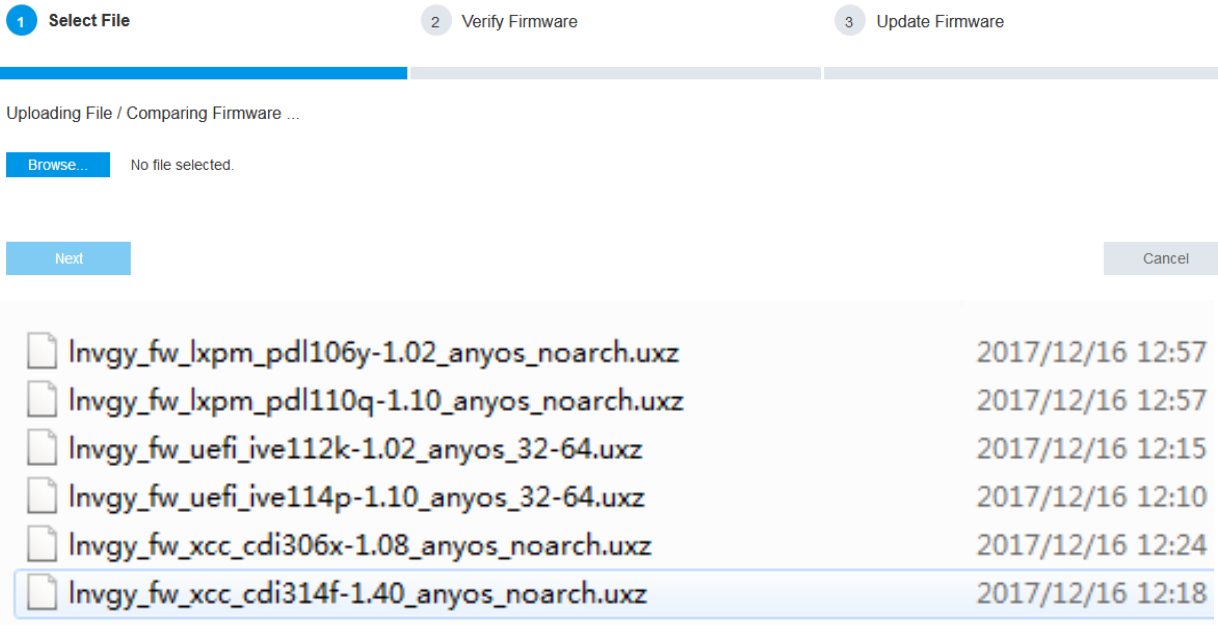Select step 3 circle icon
Viewport: 1218px width, 625px height.
click(849, 21)
